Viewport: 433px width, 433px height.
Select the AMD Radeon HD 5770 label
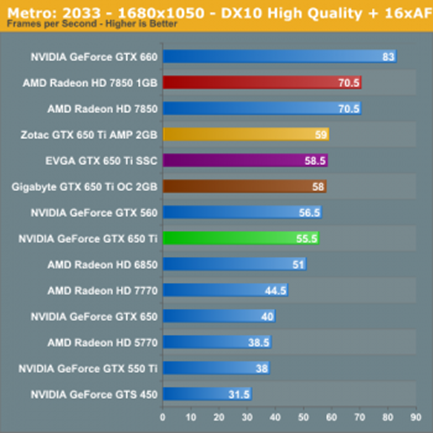[102, 343]
